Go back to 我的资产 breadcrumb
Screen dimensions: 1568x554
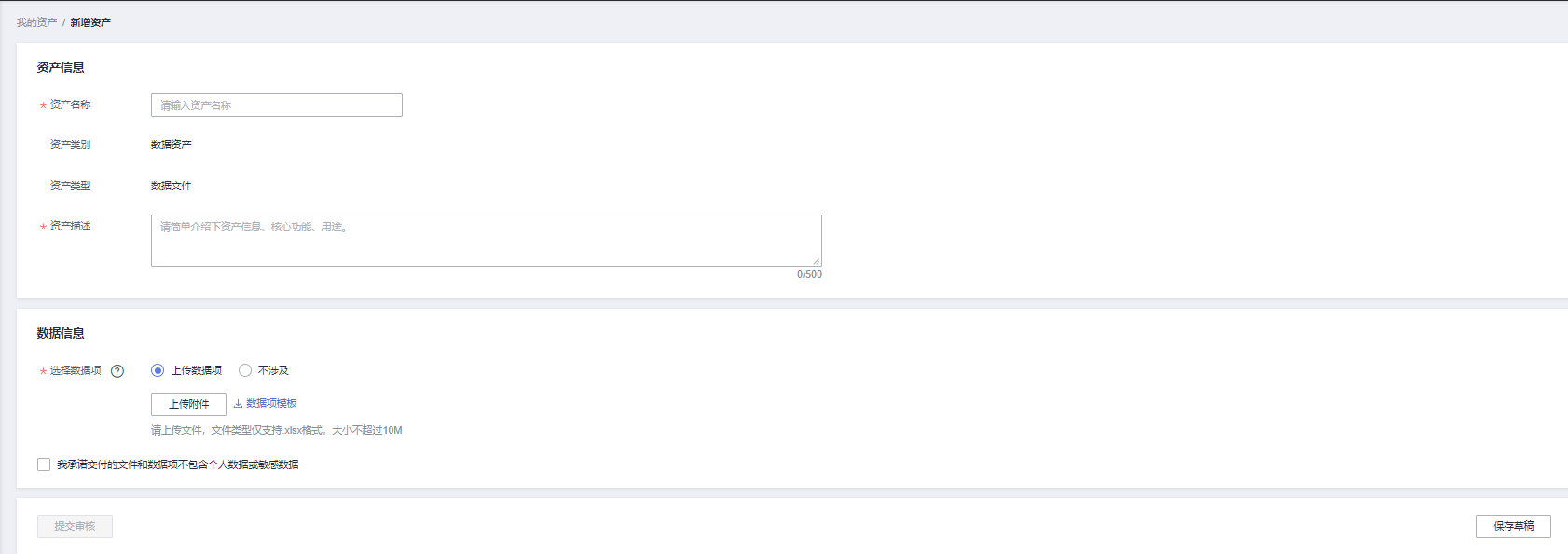pos(36,22)
